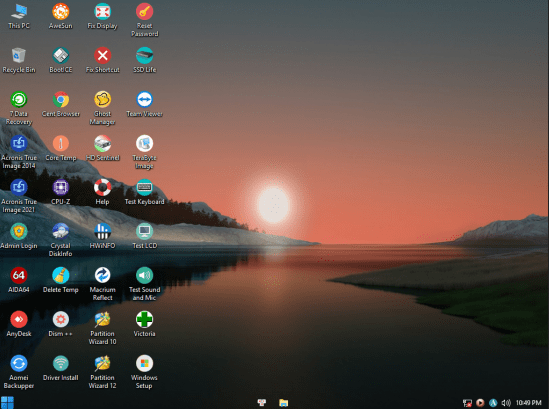Open File Explorer from the taskbar
Viewport: 549px width, 409px height.
284,403
